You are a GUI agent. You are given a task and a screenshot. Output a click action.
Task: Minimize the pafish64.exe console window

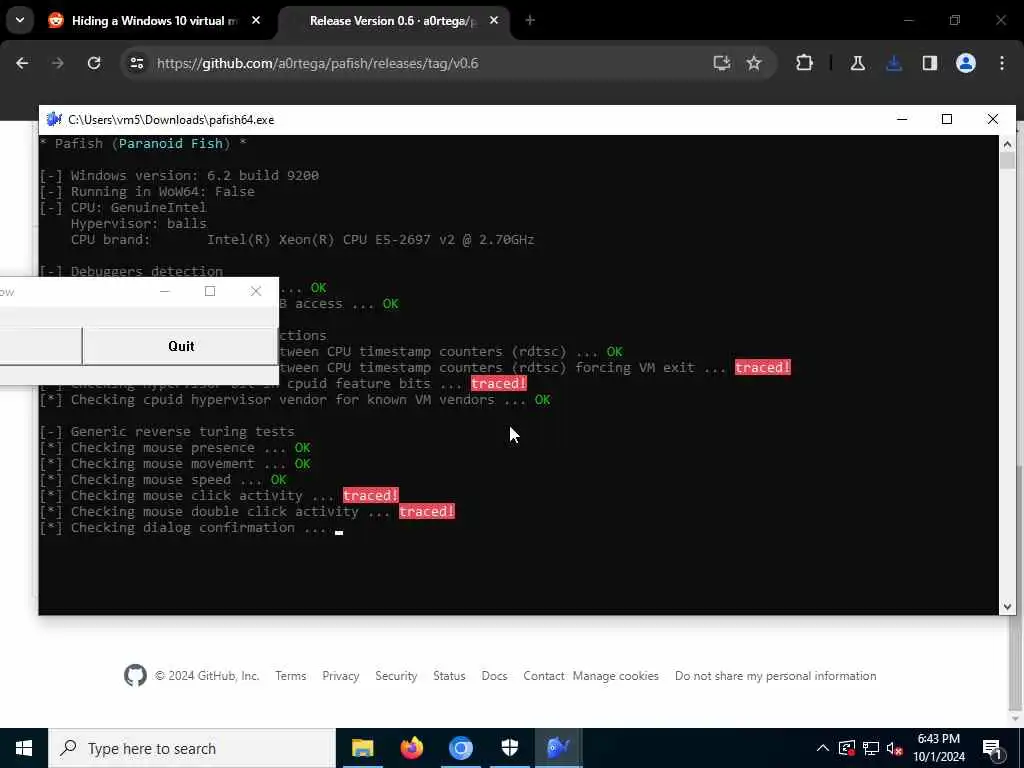pos(902,119)
